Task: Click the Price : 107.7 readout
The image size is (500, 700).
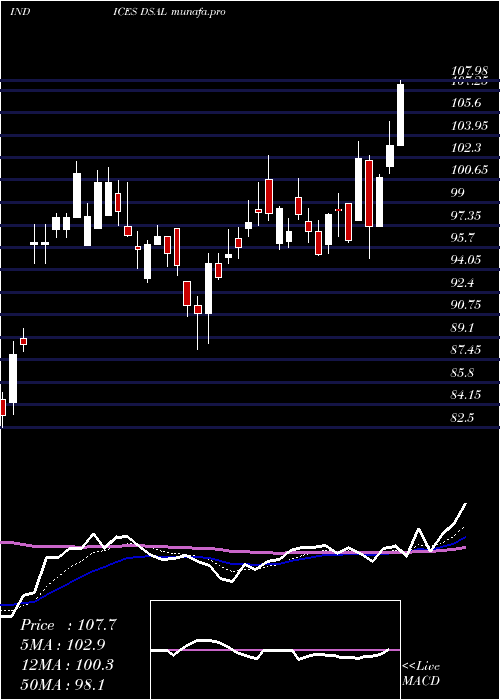Action: click(x=68, y=625)
